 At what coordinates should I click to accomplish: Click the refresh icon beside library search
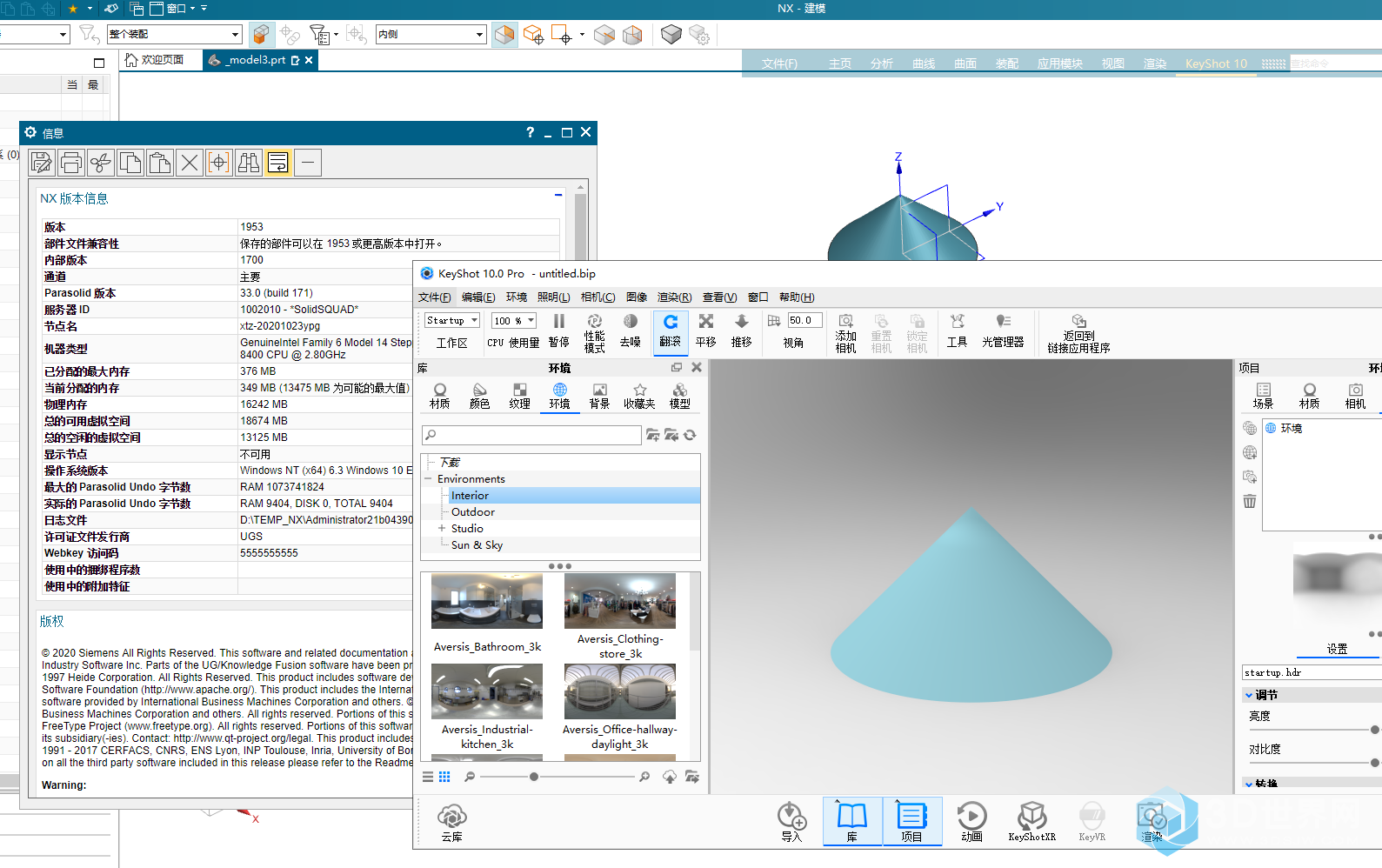click(x=690, y=435)
